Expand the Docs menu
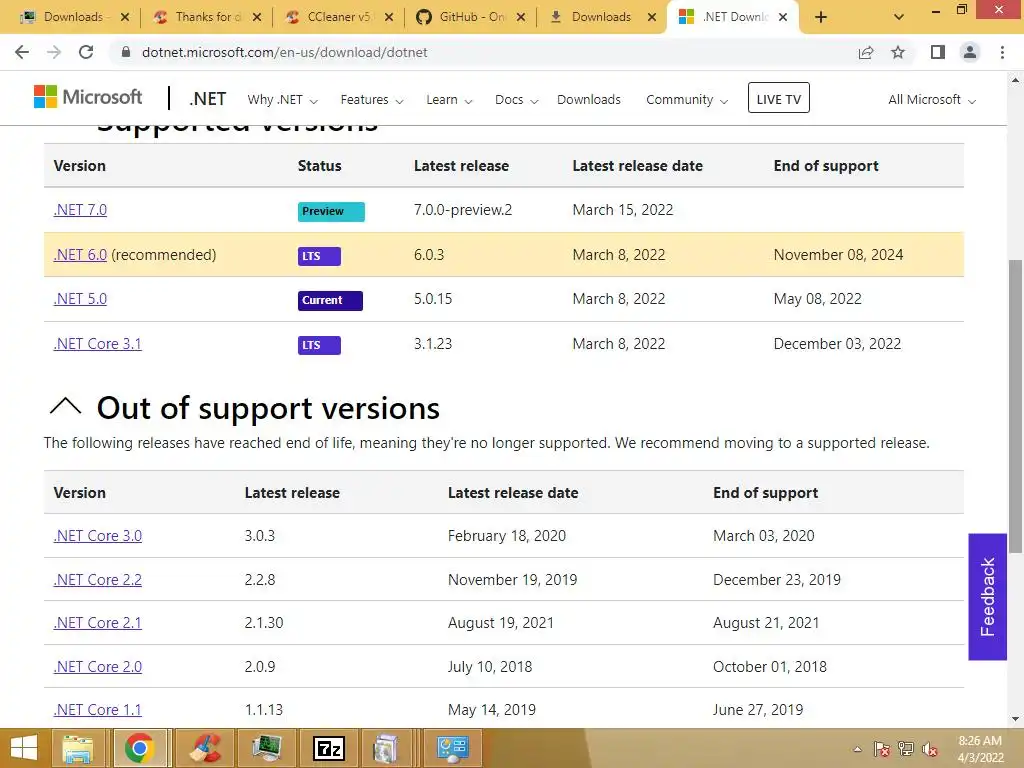 click(x=516, y=100)
